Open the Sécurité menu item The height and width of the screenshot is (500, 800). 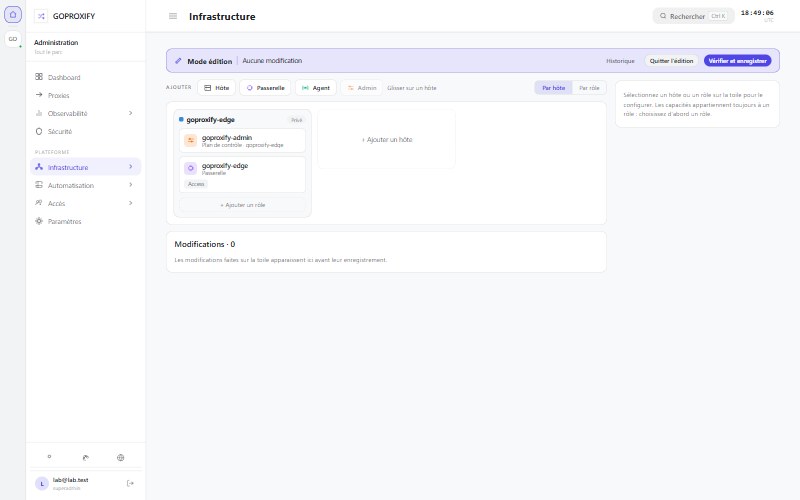point(85,131)
